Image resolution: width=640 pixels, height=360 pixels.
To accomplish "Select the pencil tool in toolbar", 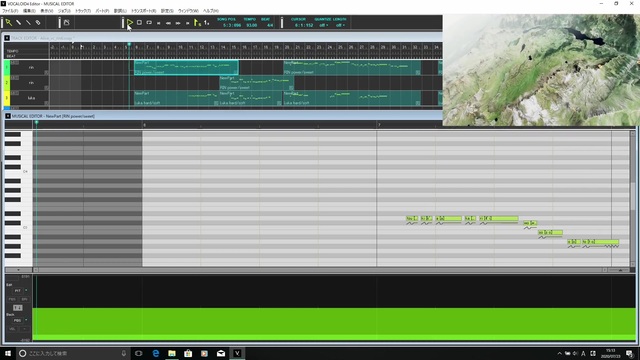I will pyautogui.click(x=18, y=22).
